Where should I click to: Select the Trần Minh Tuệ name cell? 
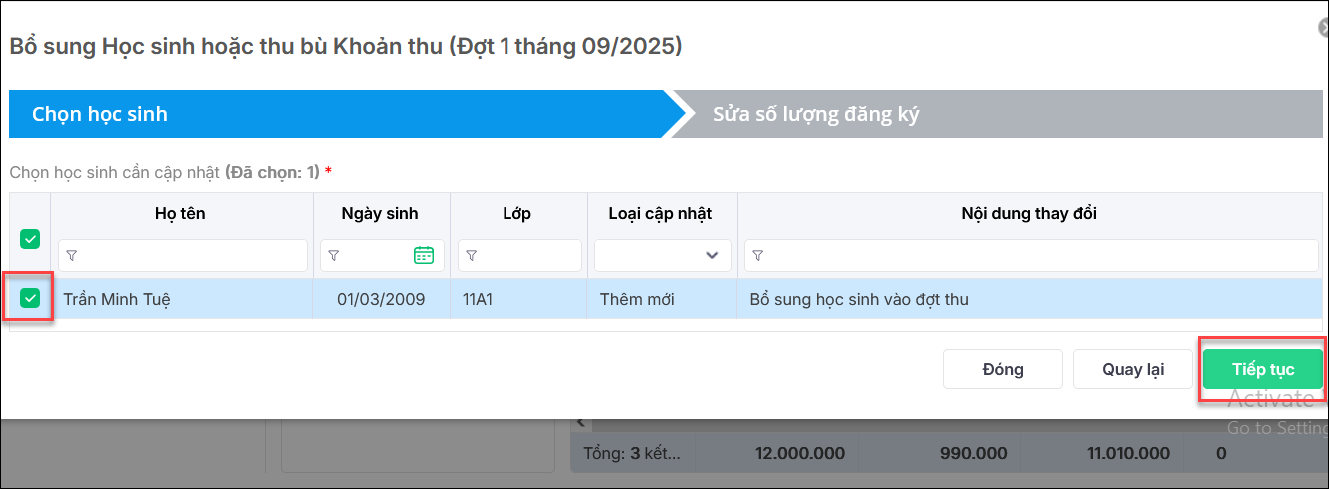point(117,299)
